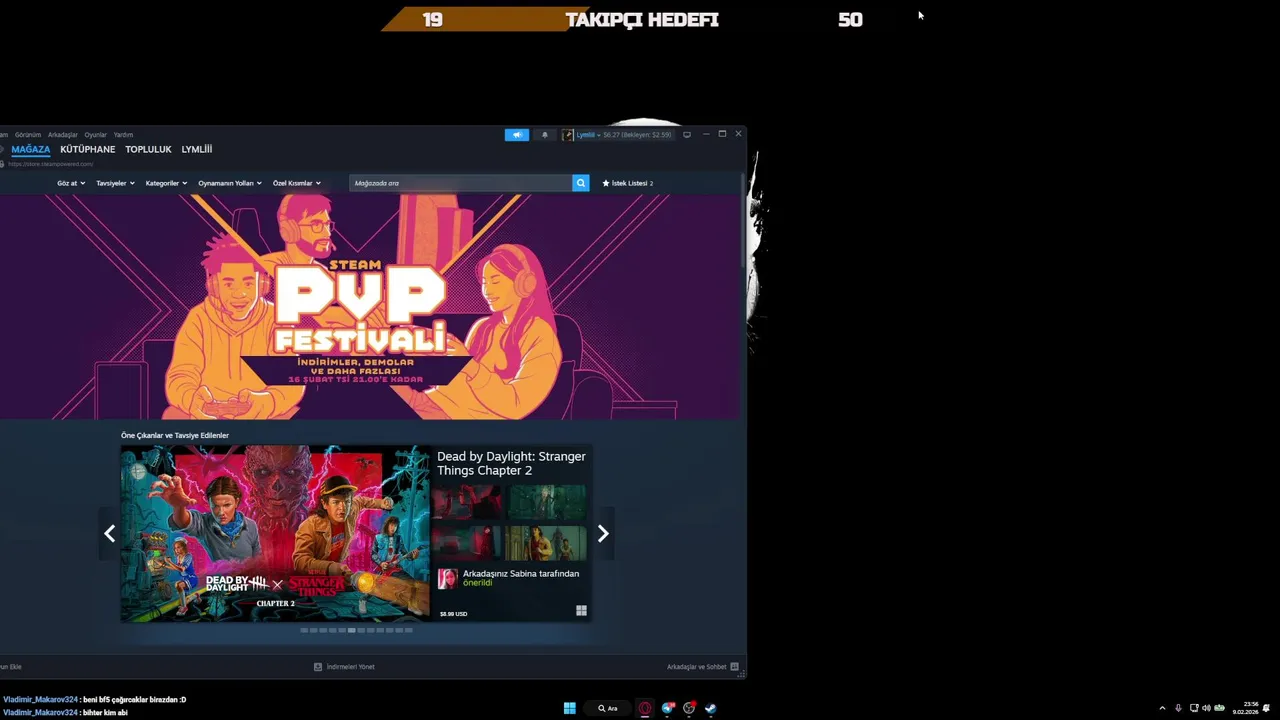Viewport: 1280px width, 720px height.
Task: Open Steam notifications bell icon
Action: pos(545,135)
